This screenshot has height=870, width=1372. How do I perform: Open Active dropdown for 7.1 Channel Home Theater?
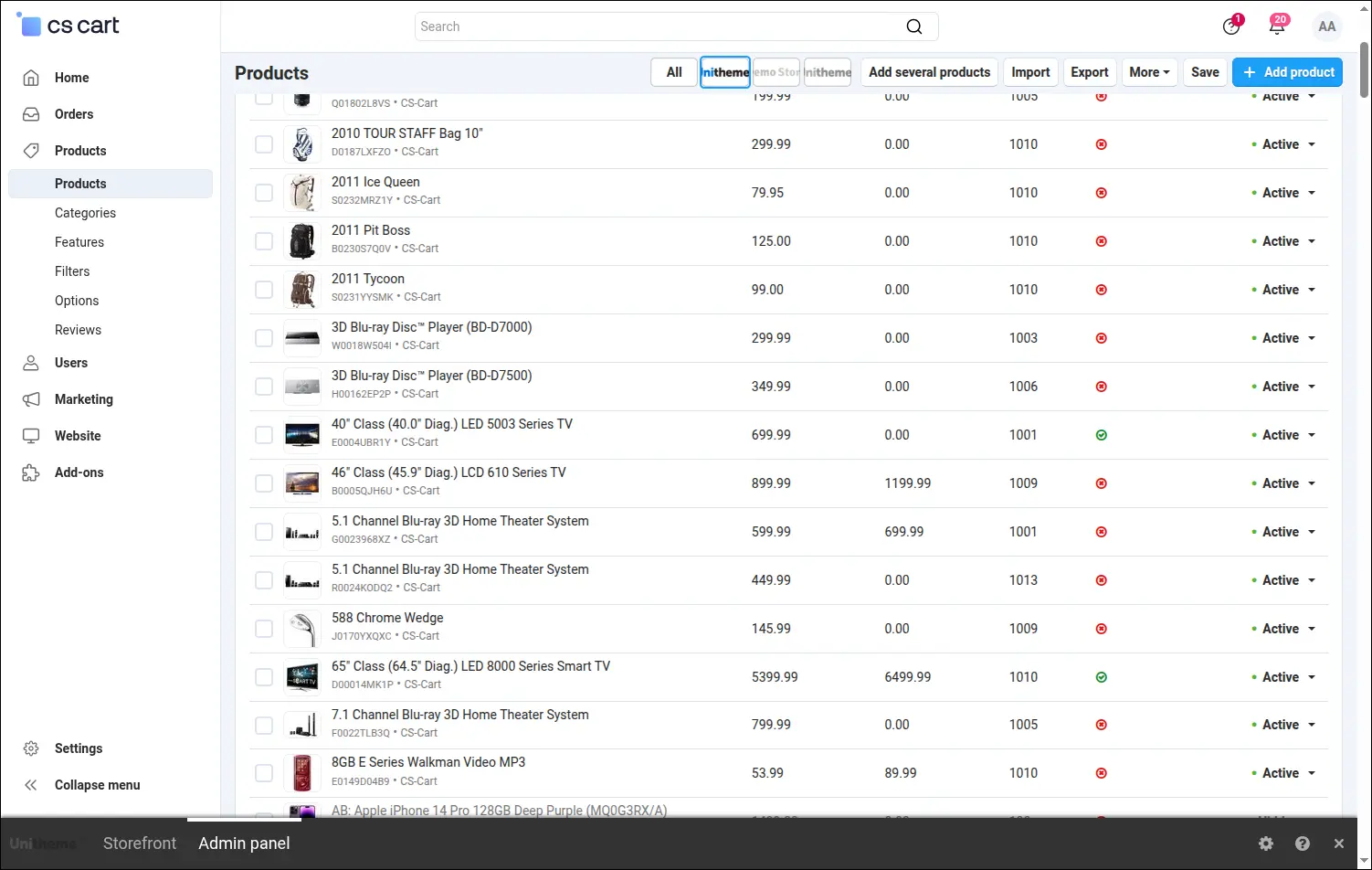point(1283,725)
